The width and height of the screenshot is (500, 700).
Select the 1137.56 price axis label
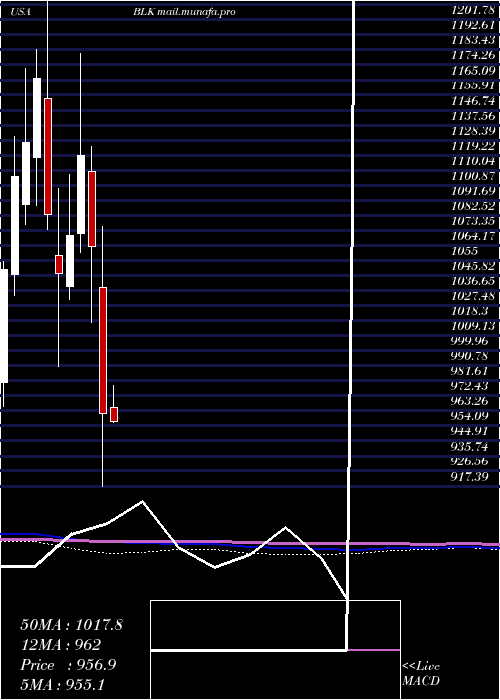474,116
